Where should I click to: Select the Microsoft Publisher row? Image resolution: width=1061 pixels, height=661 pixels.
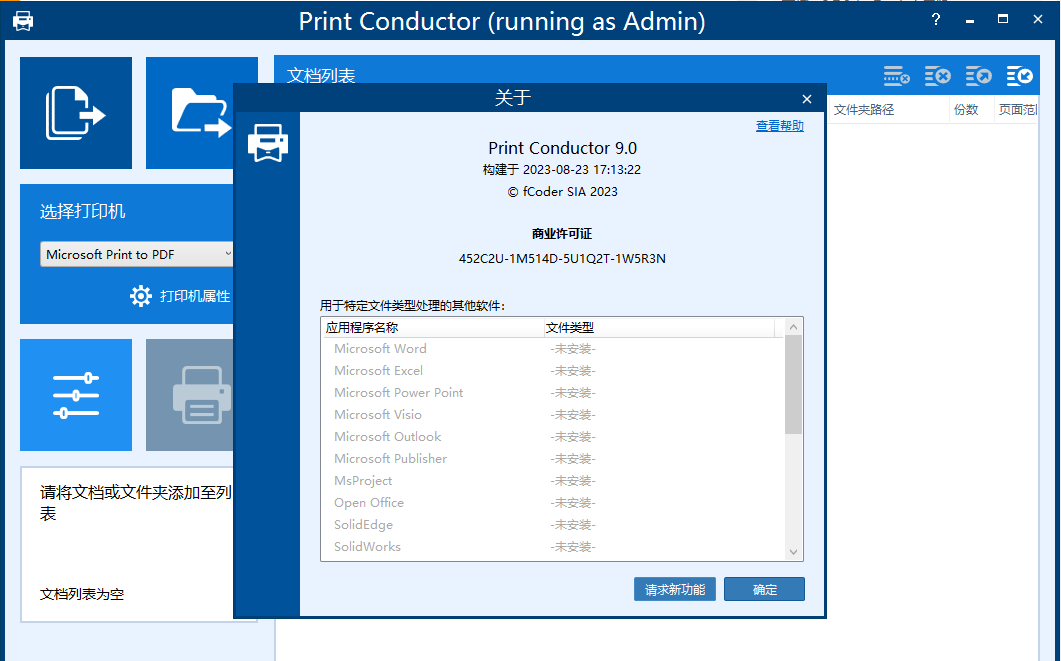[x=553, y=459]
